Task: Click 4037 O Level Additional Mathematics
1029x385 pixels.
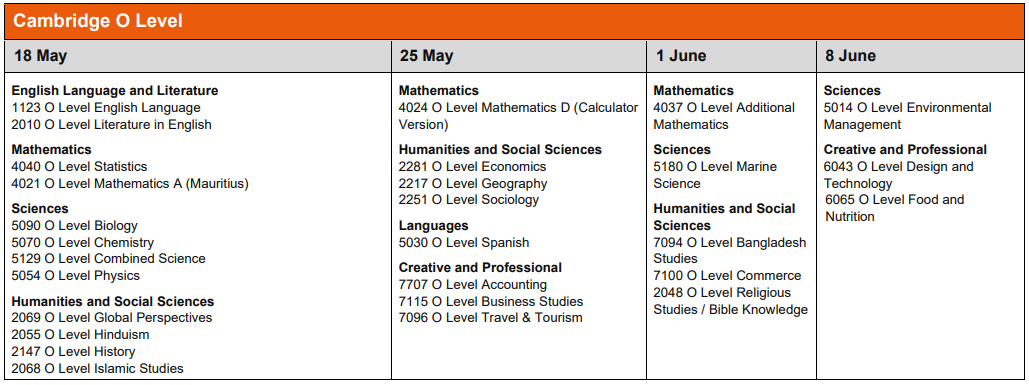Action: click(x=724, y=116)
